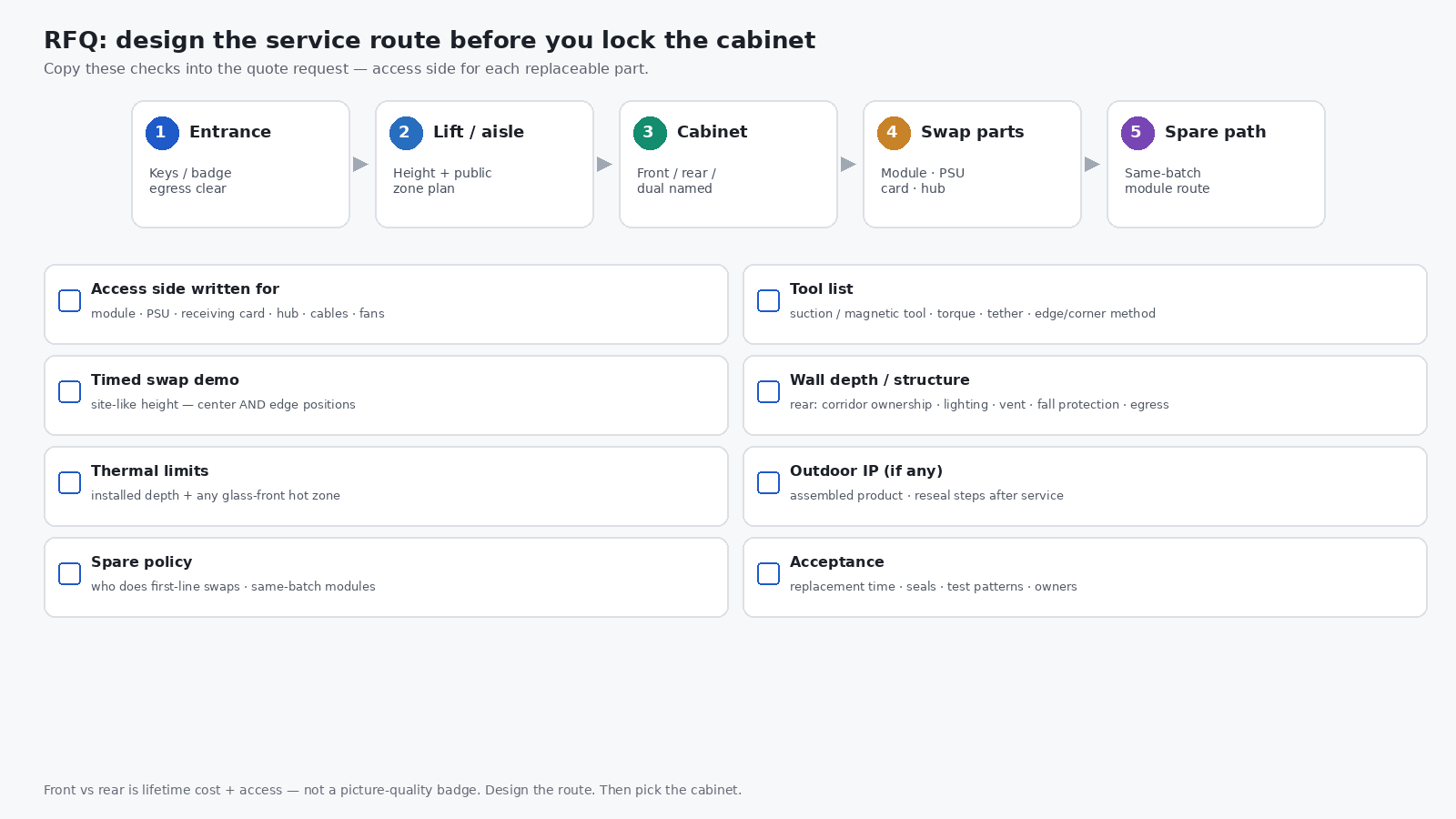The height and width of the screenshot is (819, 1456).
Task: Check the Timed swap demo checkbox
Action: click(x=70, y=391)
